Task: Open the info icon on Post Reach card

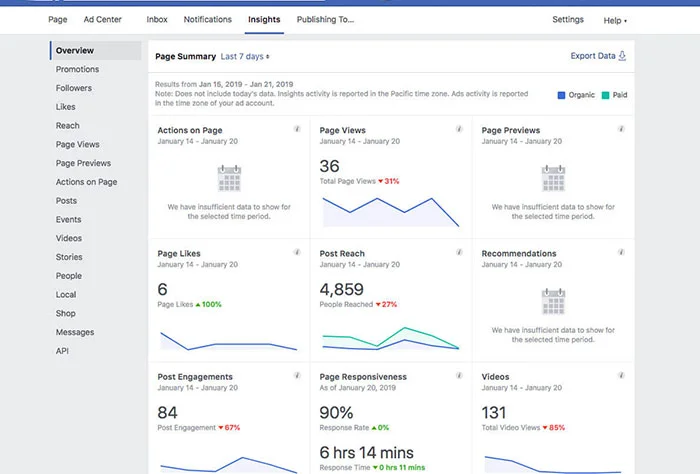Action: tap(459, 252)
